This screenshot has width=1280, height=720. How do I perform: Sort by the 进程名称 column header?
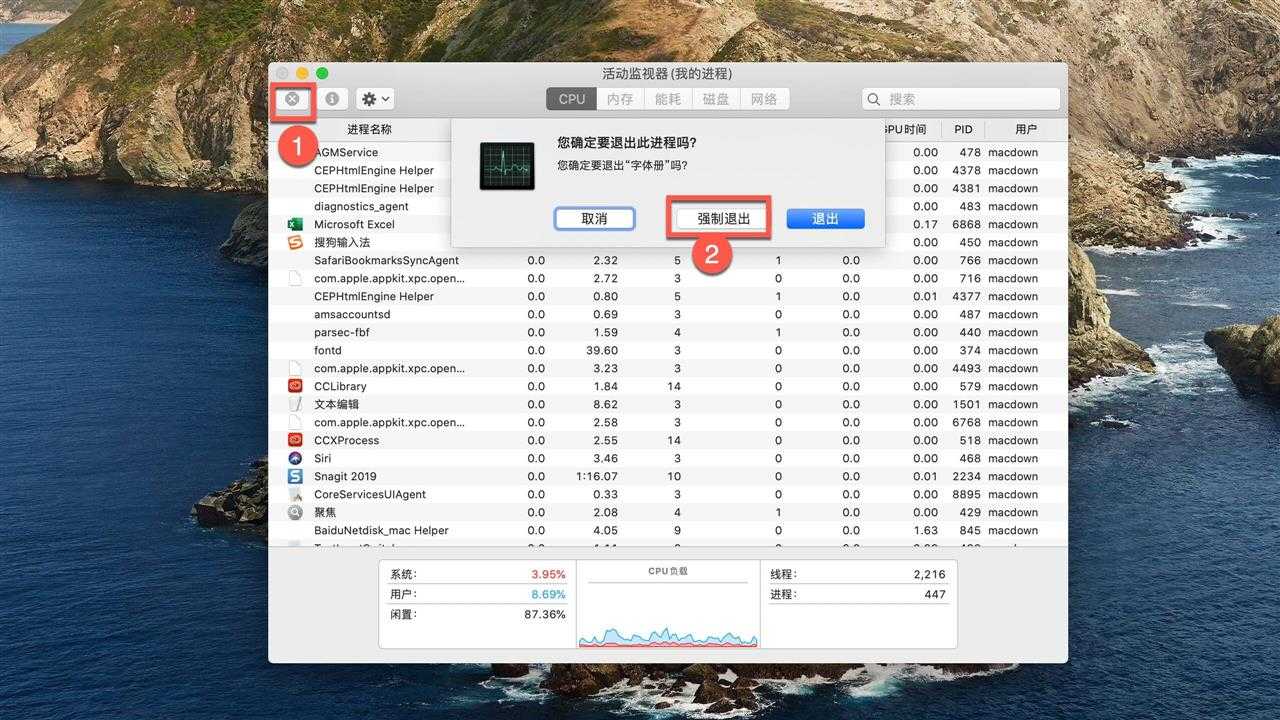[x=369, y=130]
